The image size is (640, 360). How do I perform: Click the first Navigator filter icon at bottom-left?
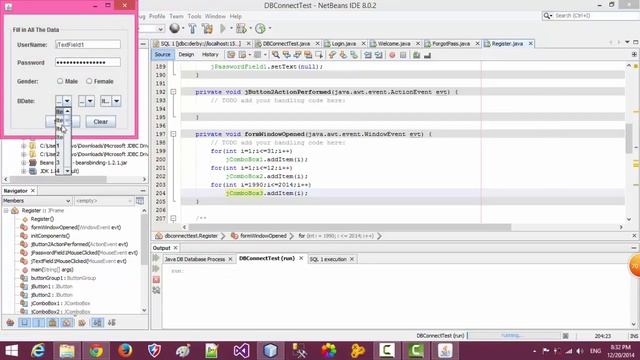click(10, 322)
